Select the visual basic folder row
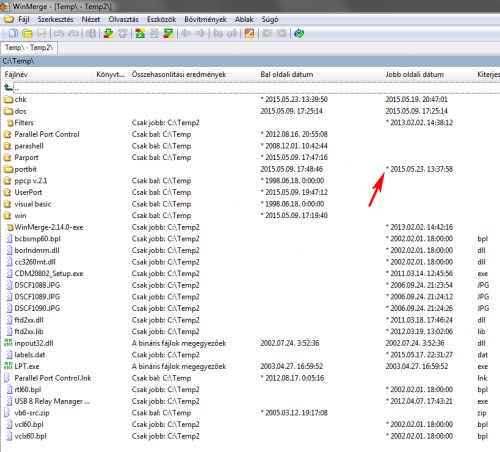The height and width of the screenshot is (452, 500). [x=250, y=204]
